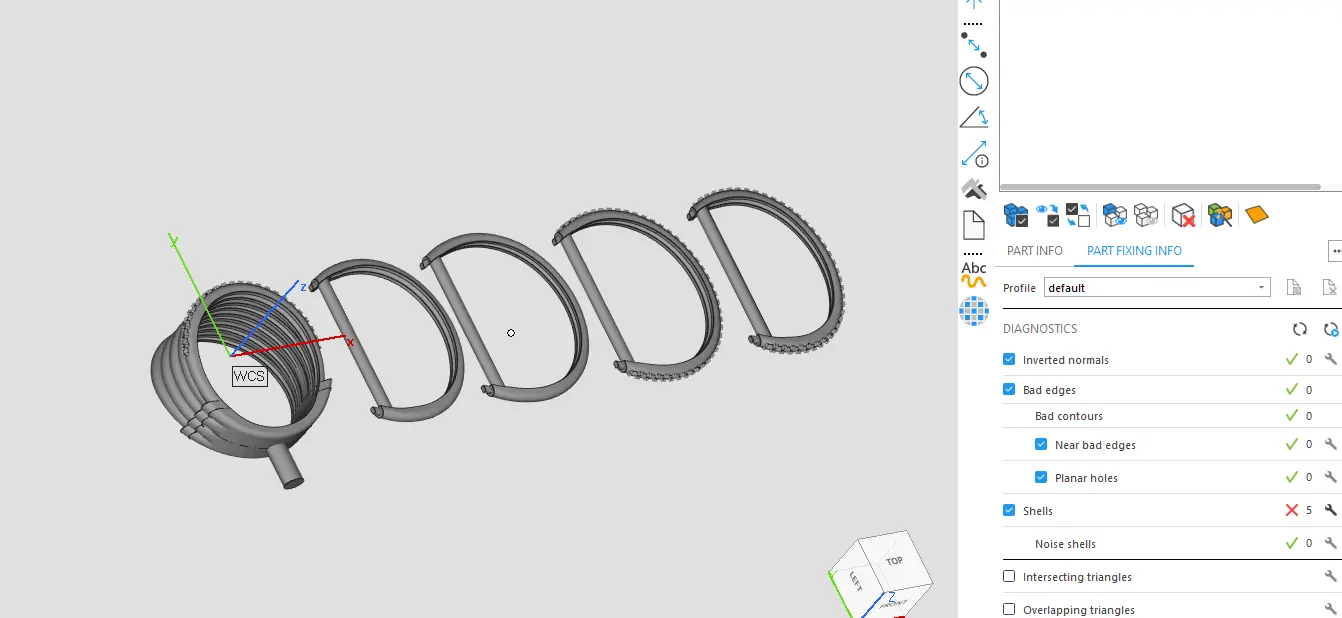Open the Profile default dropdown

1157,288
